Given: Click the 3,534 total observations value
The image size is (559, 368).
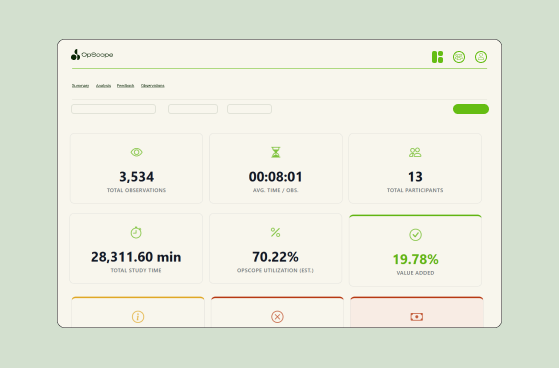Looking at the screenshot, I should tap(137, 177).
